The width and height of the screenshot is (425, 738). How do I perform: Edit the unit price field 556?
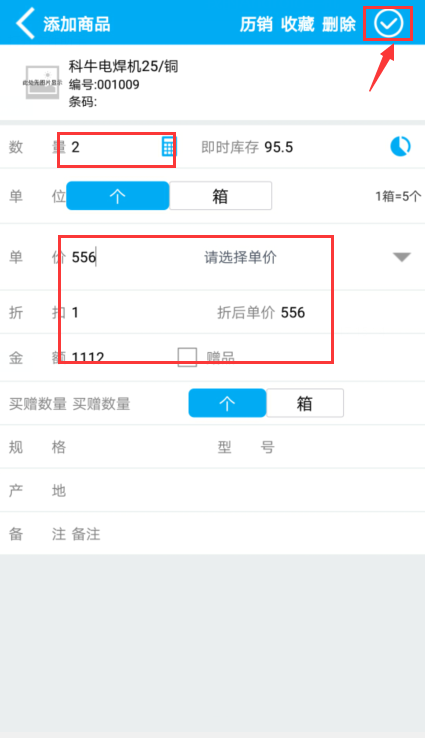(132, 257)
